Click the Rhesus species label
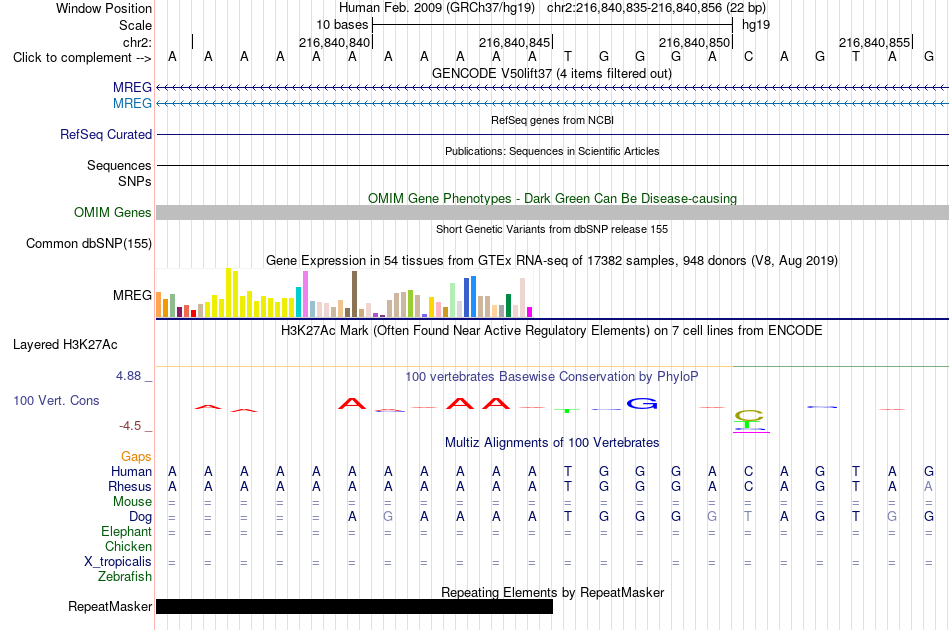Viewport: 950px width, 630px height. (130, 486)
